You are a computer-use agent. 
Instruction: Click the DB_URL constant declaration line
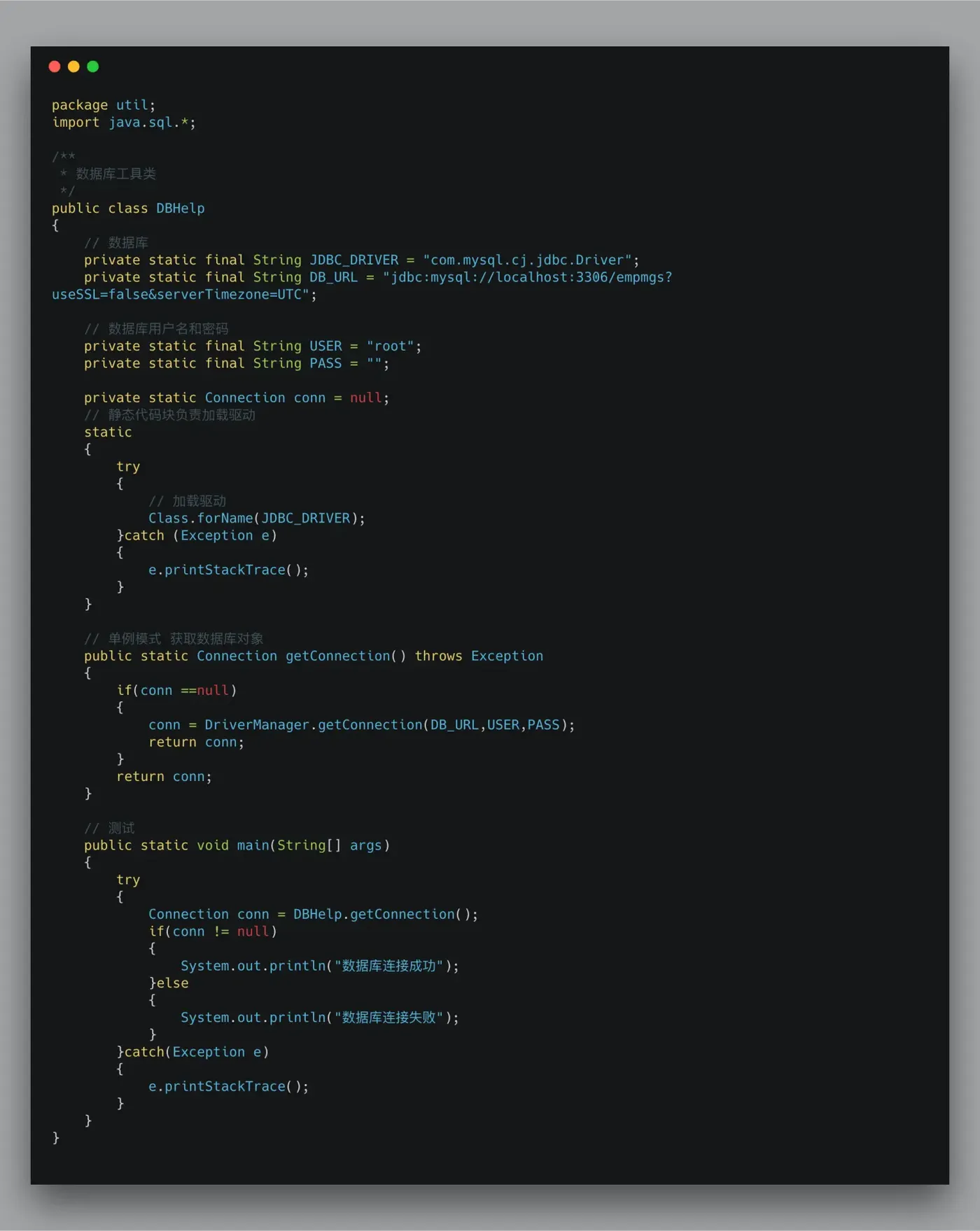point(378,277)
